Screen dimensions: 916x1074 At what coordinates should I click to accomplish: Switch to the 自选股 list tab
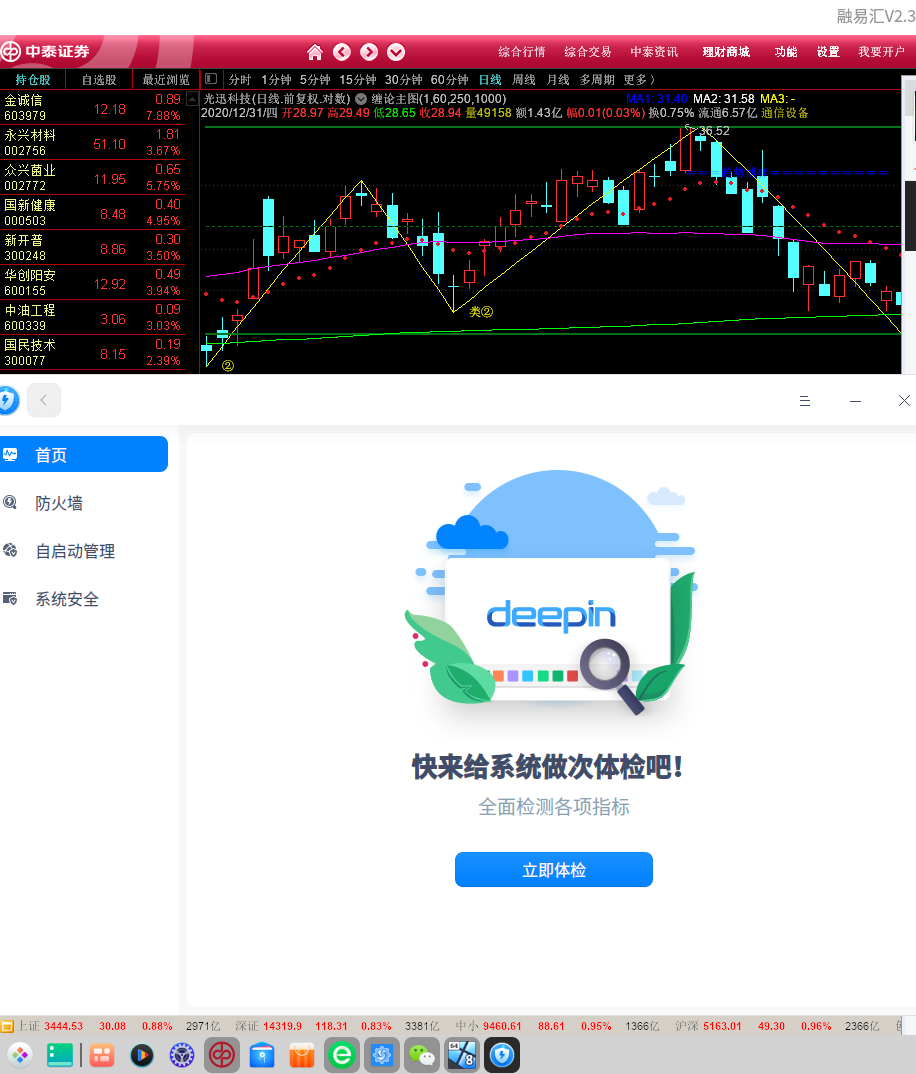pos(99,79)
